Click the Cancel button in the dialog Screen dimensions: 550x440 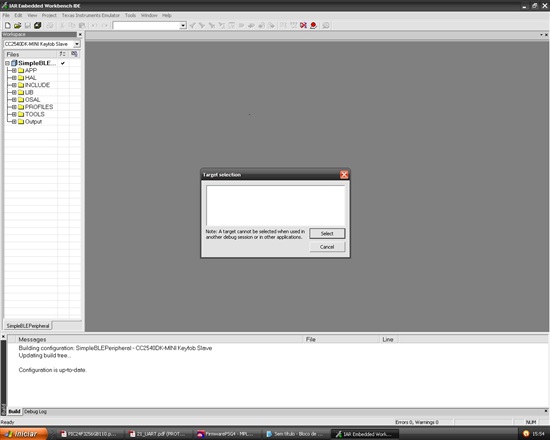[327, 247]
